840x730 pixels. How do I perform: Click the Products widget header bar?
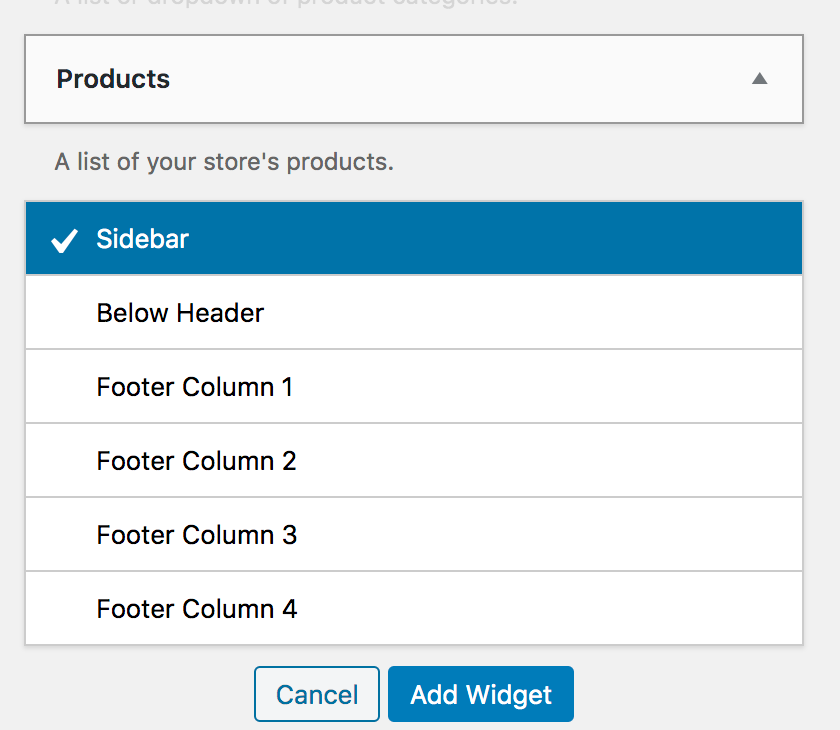[x=413, y=79]
